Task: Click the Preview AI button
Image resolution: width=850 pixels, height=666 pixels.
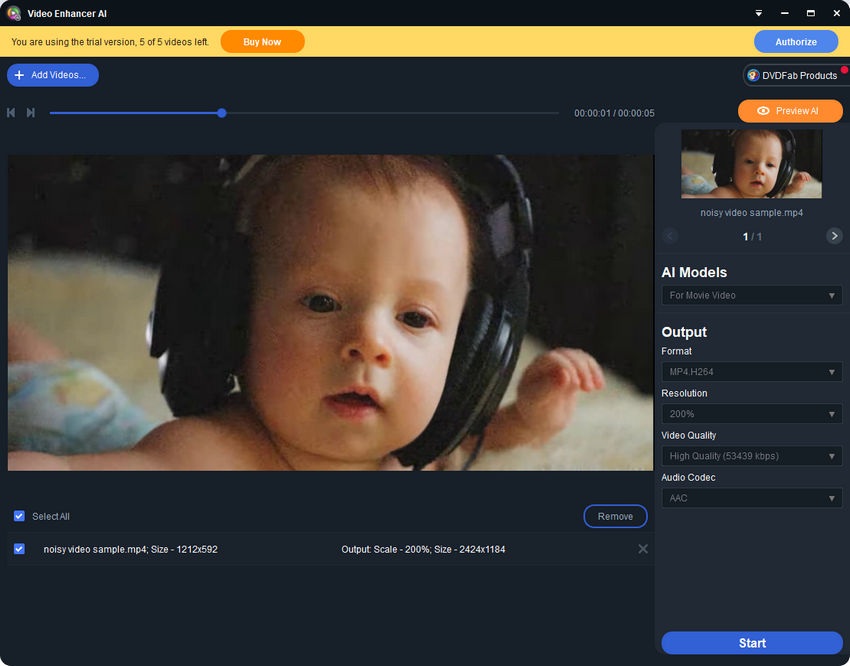Action: [790, 111]
